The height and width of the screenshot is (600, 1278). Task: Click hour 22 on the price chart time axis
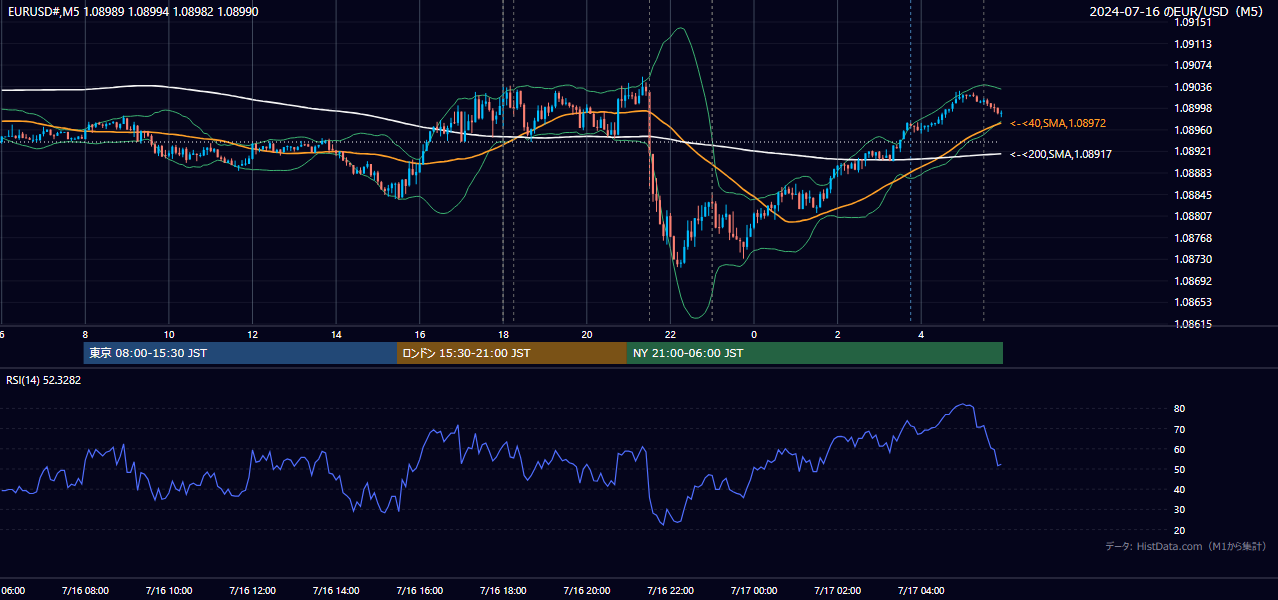pyautogui.click(x=670, y=334)
